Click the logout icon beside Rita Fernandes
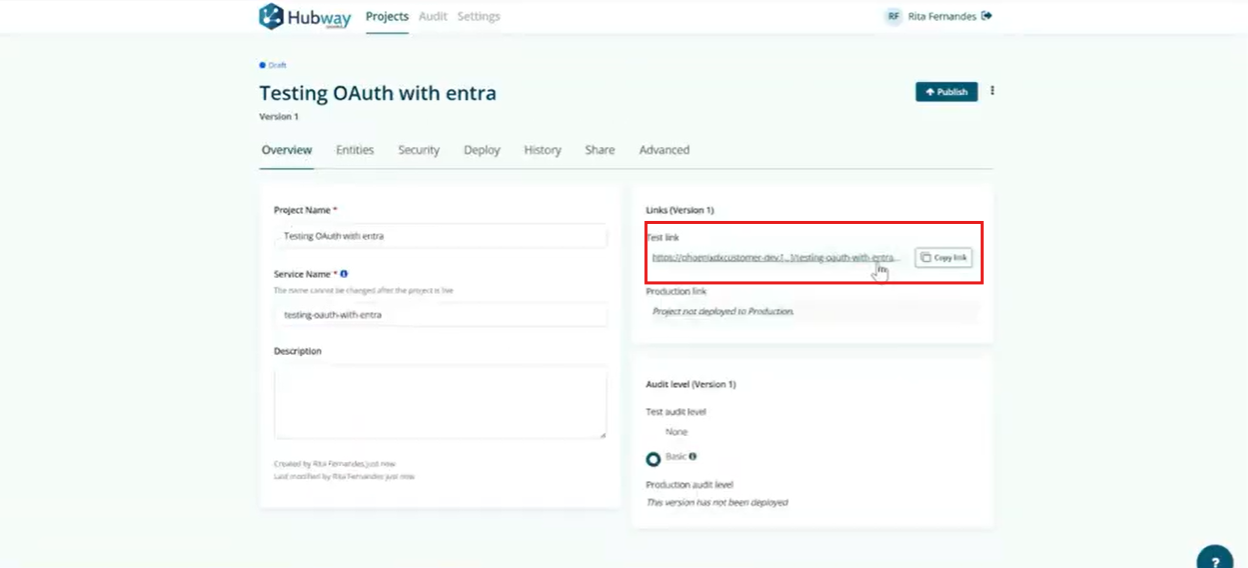 987,16
